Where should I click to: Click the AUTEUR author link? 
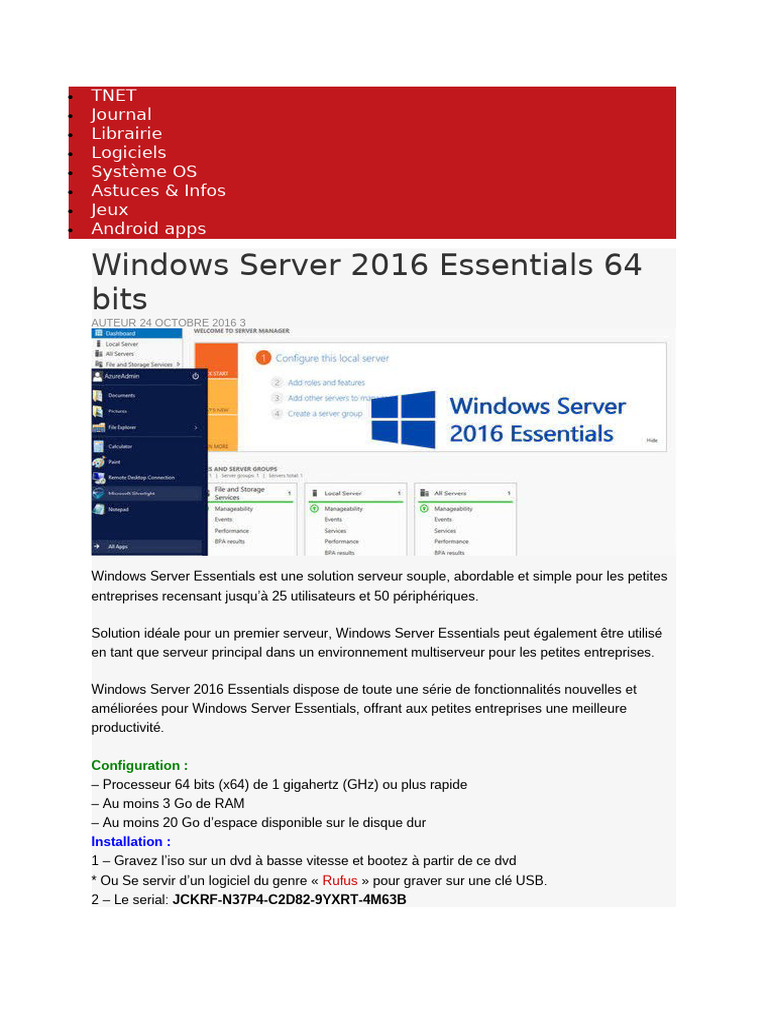[114, 323]
